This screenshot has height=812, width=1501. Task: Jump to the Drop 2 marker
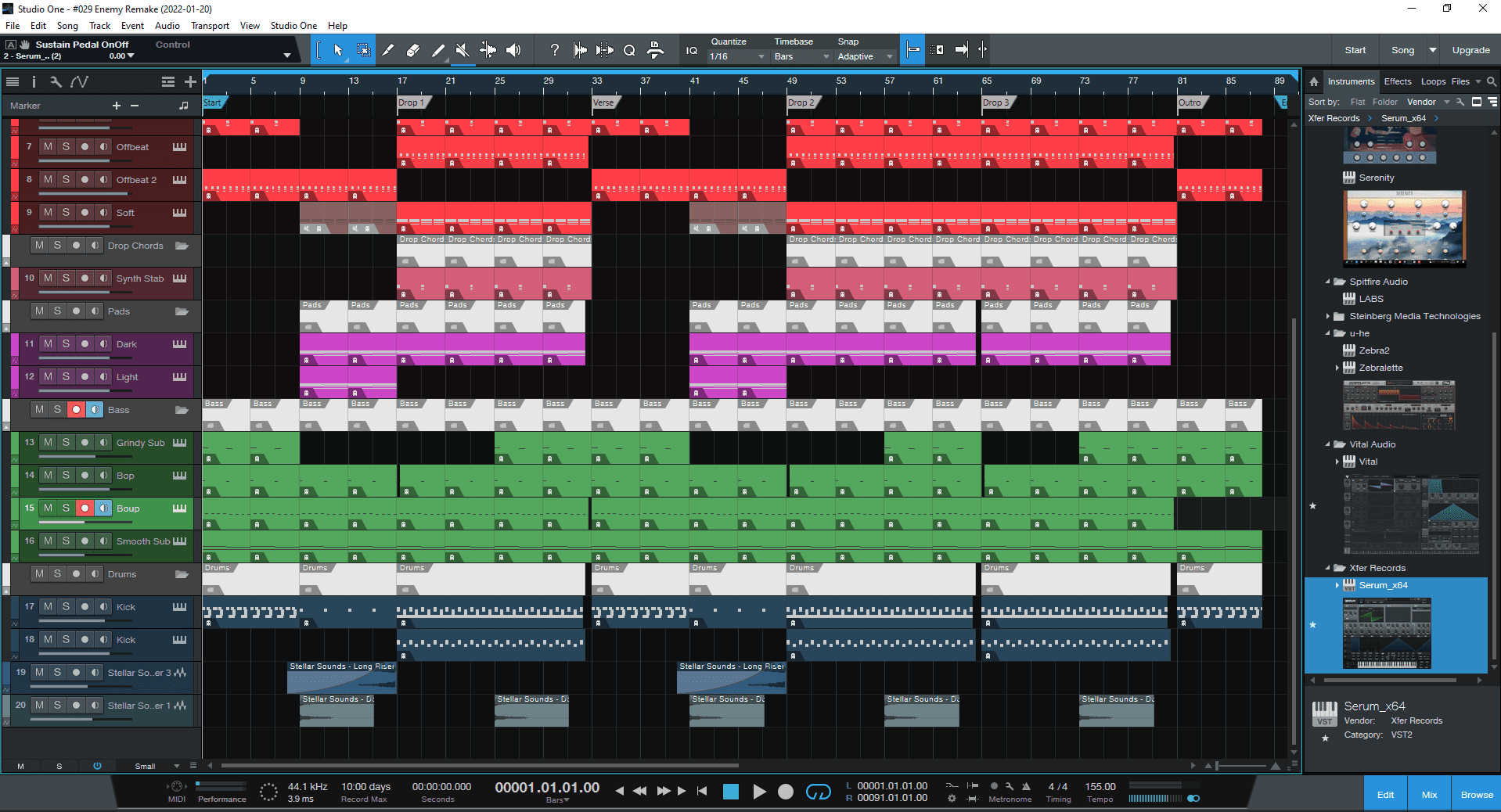(x=801, y=102)
